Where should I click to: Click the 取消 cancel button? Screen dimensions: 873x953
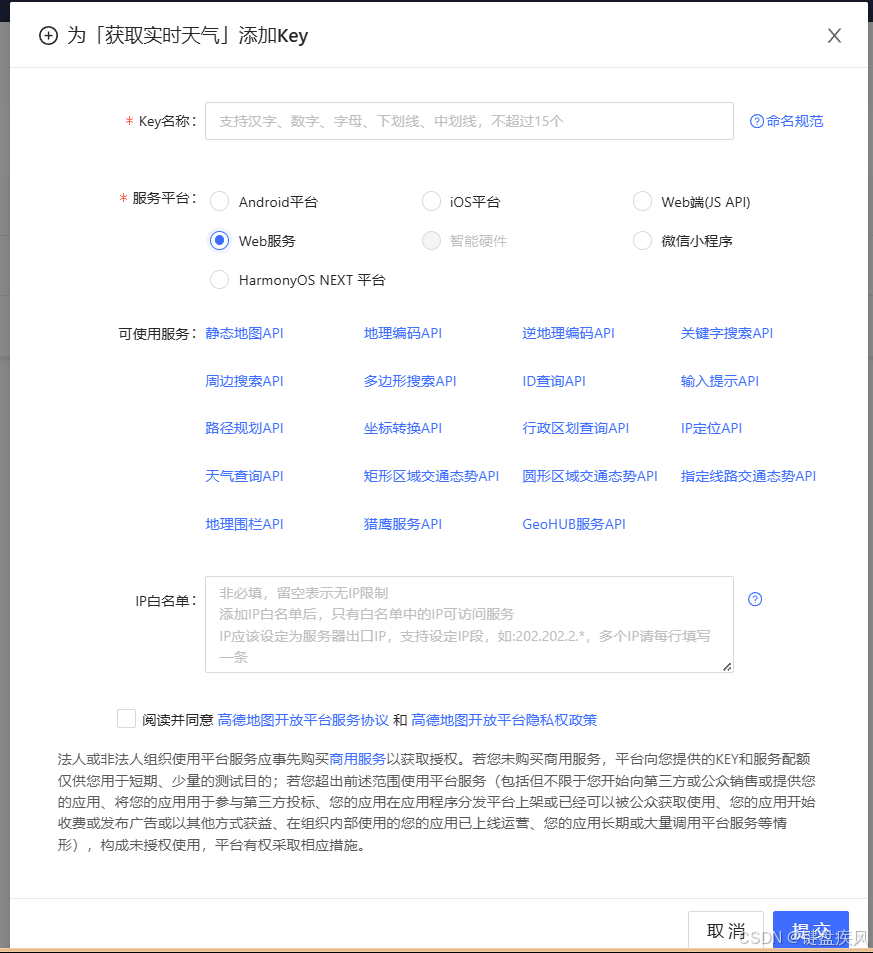[x=726, y=929]
